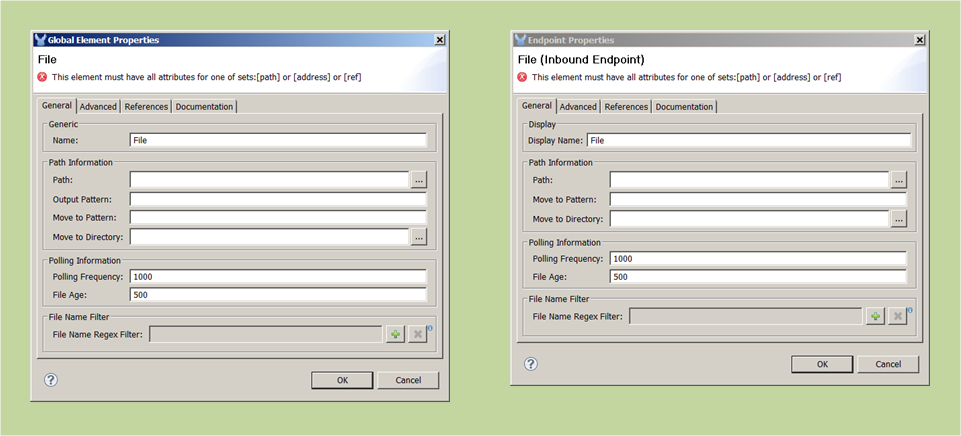961x436 pixels.
Task: Click Output Pattern field
Action: pos(278,199)
